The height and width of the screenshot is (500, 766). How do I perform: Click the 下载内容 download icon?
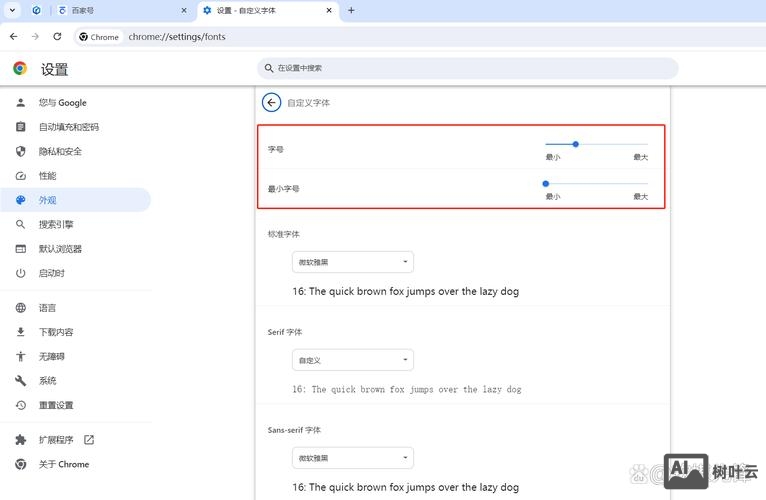(x=20, y=332)
